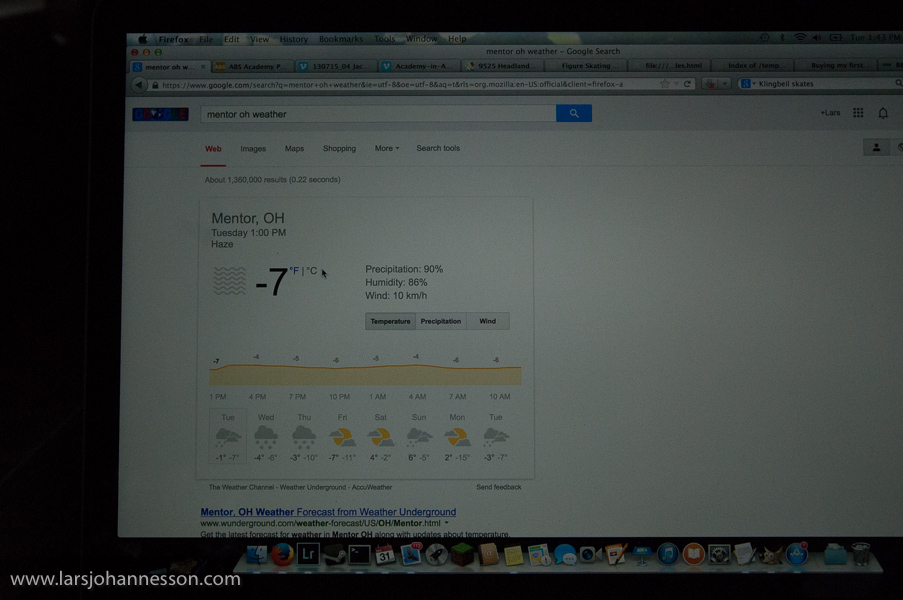Click the Google search input field

click(378, 114)
